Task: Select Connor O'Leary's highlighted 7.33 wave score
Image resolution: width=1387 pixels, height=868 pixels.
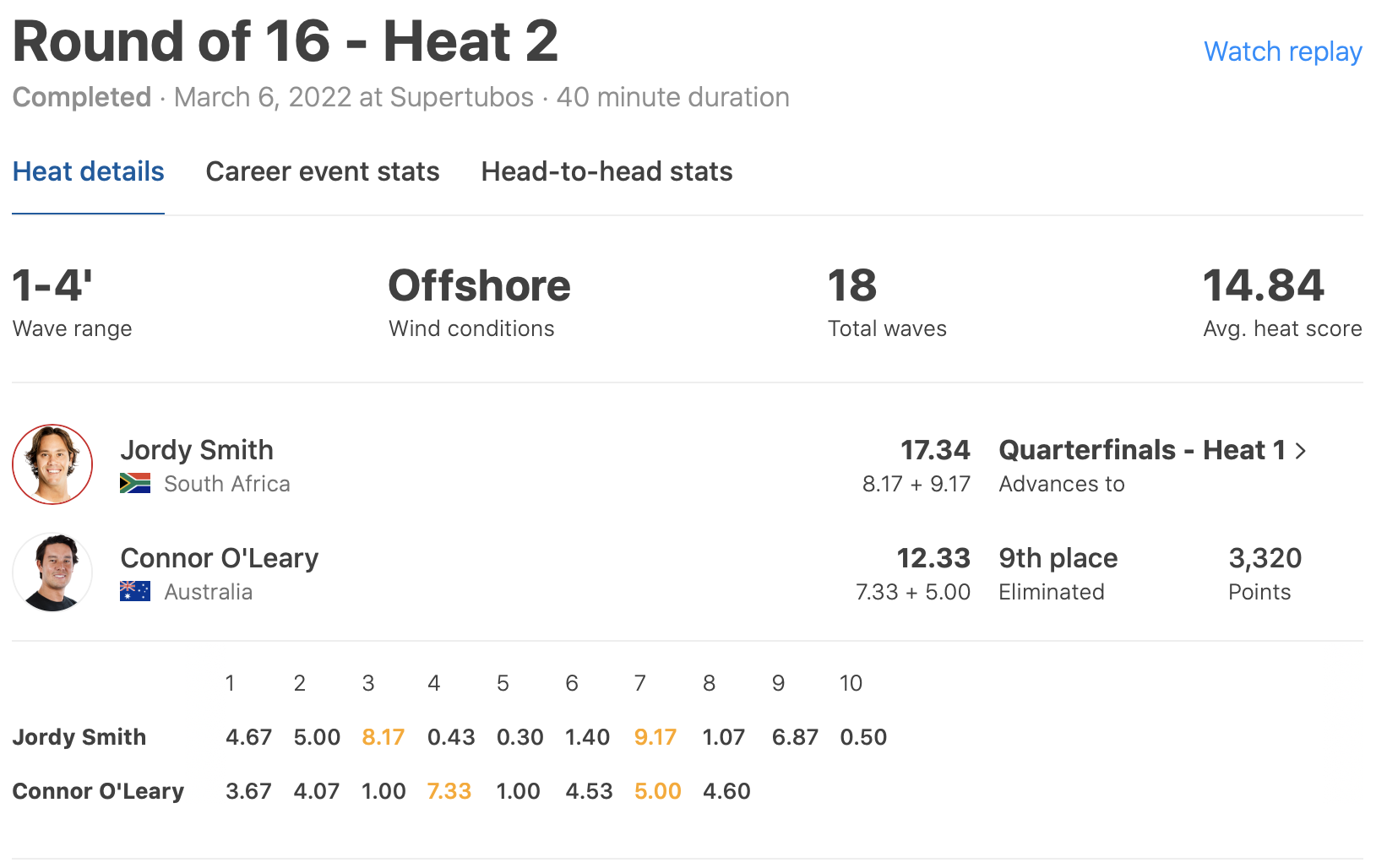Action: (x=449, y=791)
